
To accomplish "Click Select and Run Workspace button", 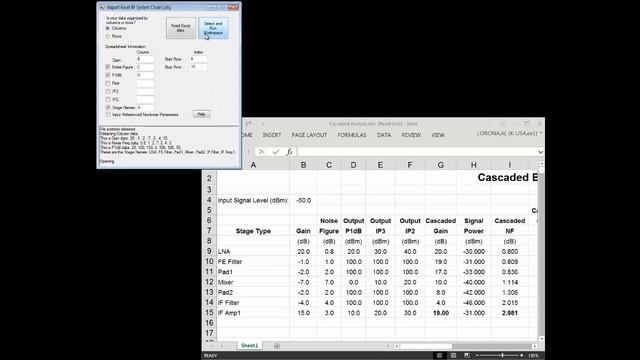I will [213, 28].
